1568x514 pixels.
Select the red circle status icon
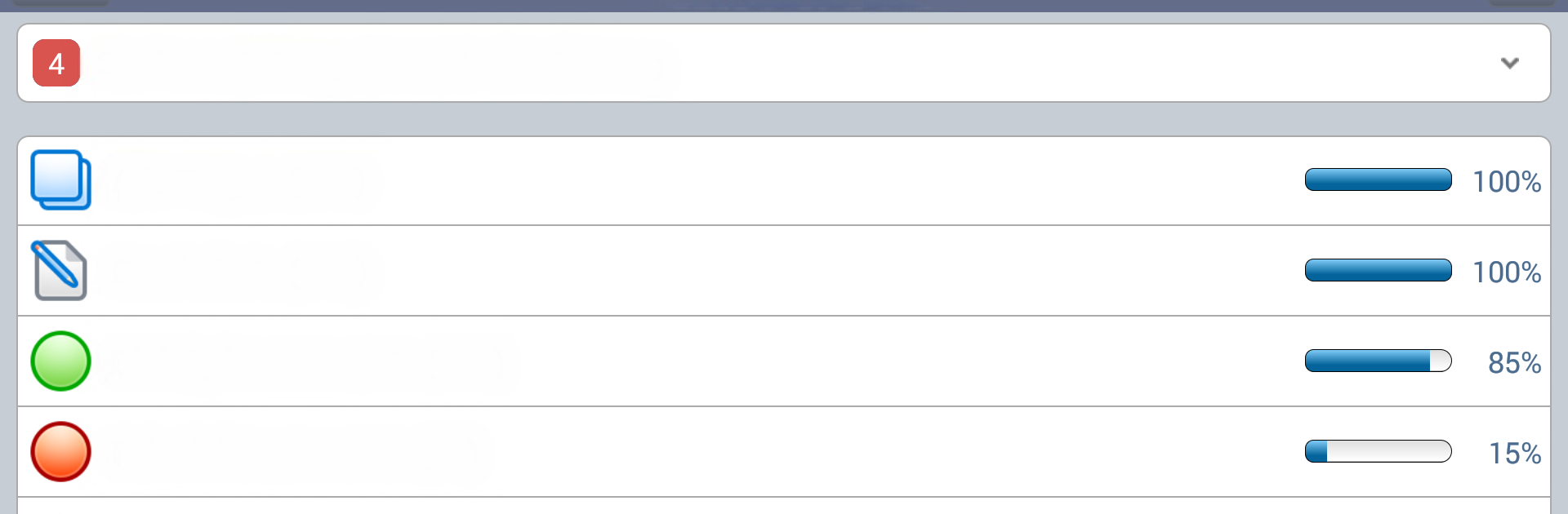click(x=60, y=451)
